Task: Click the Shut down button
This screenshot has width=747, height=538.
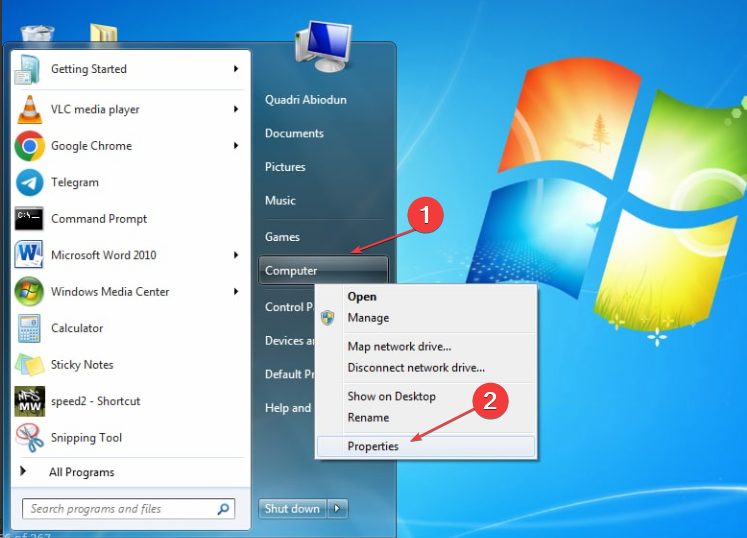Action: pos(293,508)
